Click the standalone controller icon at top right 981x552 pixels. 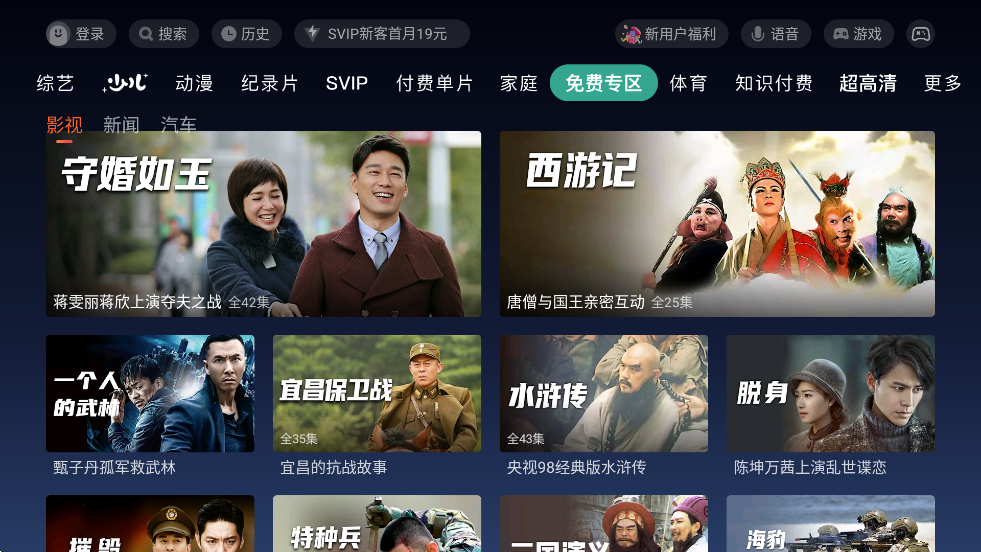[920, 34]
